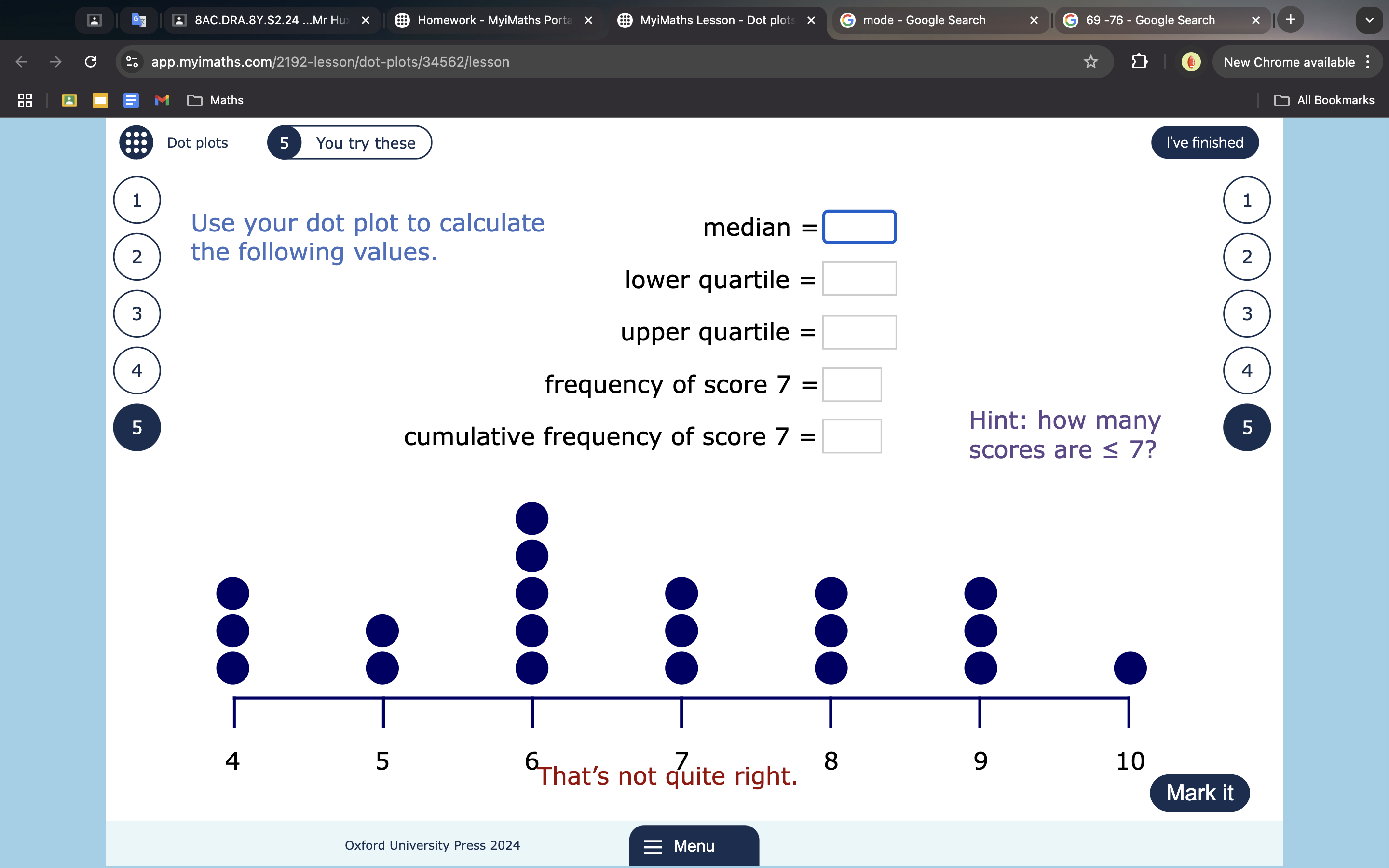Switch to the first pinned tab
1389x868 pixels.
tap(94, 20)
